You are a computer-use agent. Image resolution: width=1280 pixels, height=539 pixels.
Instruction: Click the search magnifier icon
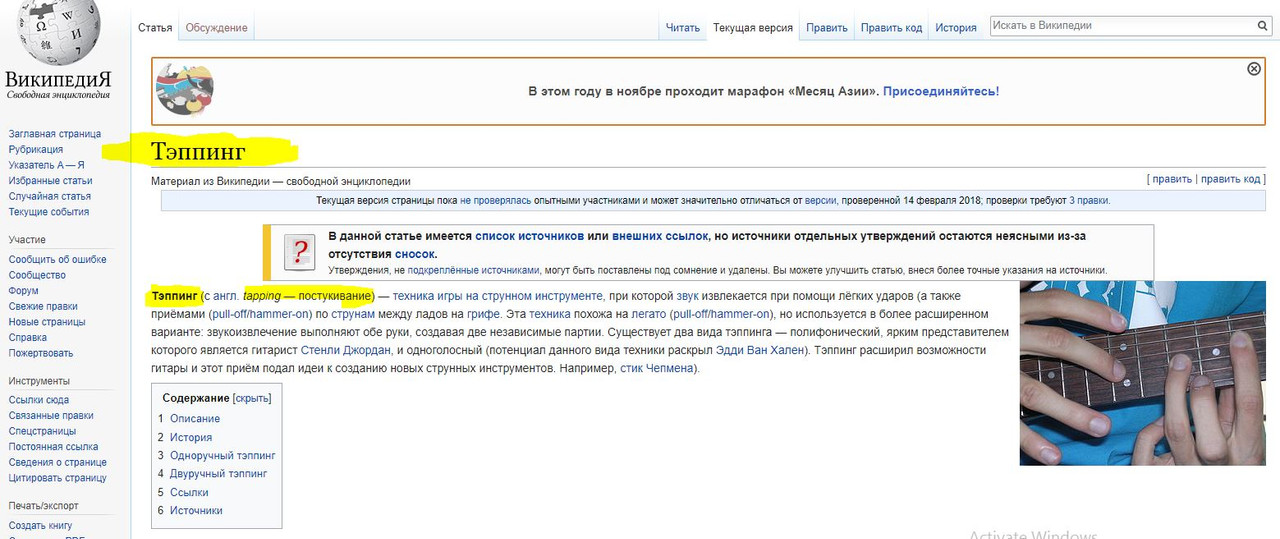tap(1263, 26)
